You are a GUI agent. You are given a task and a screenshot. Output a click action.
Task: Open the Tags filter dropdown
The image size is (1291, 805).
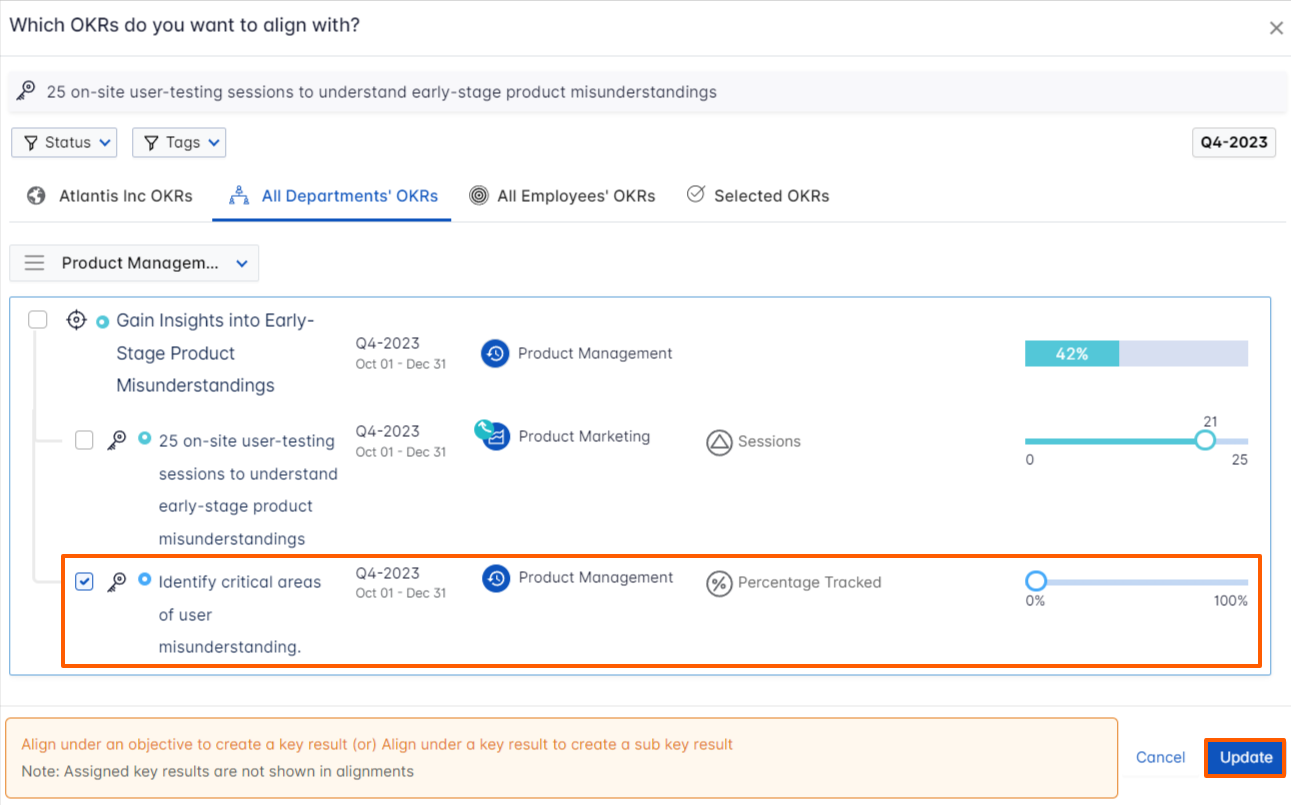click(179, 143)
